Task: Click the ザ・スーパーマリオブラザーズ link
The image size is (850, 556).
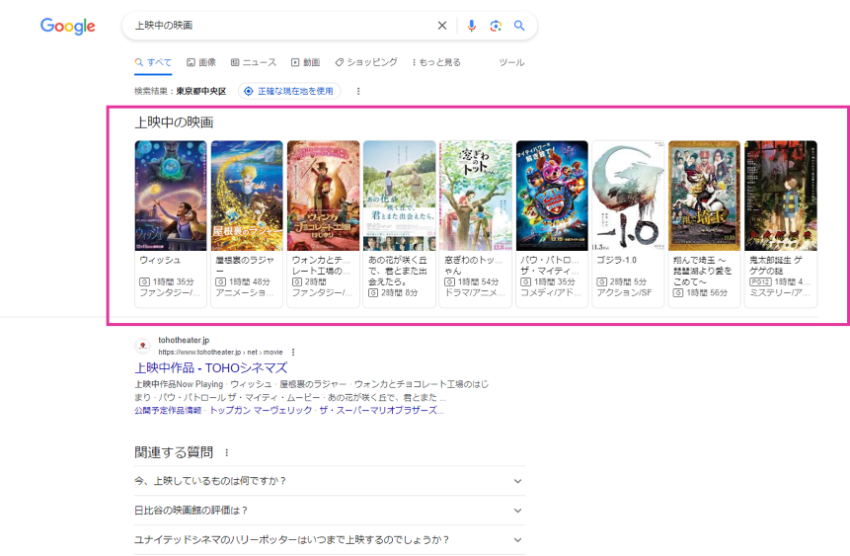Action: pos(381,411)
